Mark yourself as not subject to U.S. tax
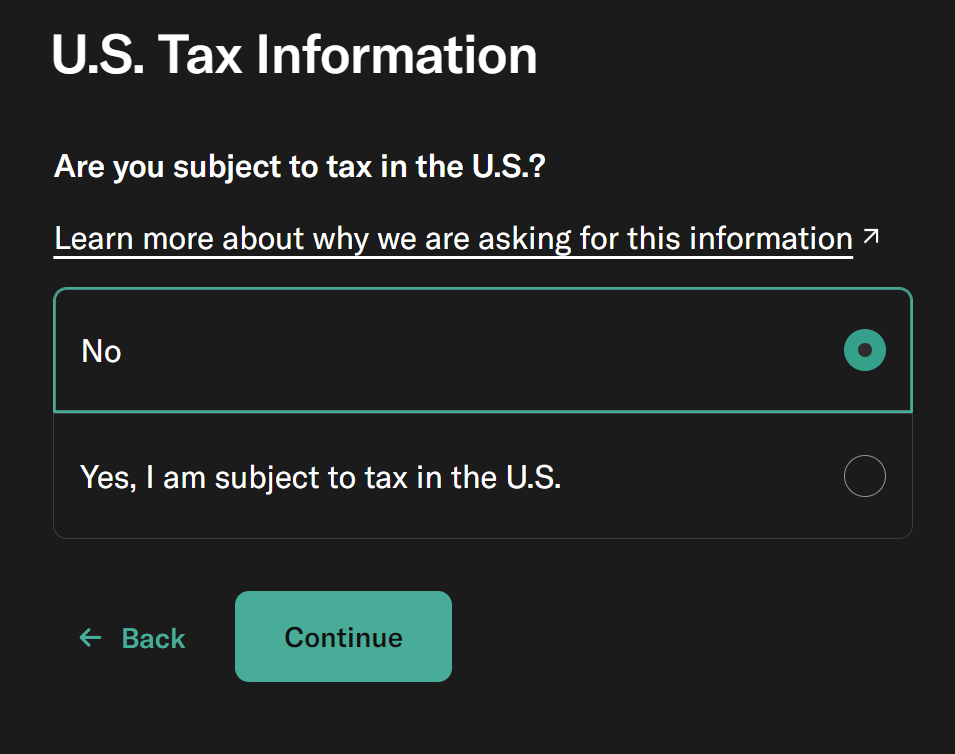The width and height of the screenshot is (955, 754). [864, 350]
